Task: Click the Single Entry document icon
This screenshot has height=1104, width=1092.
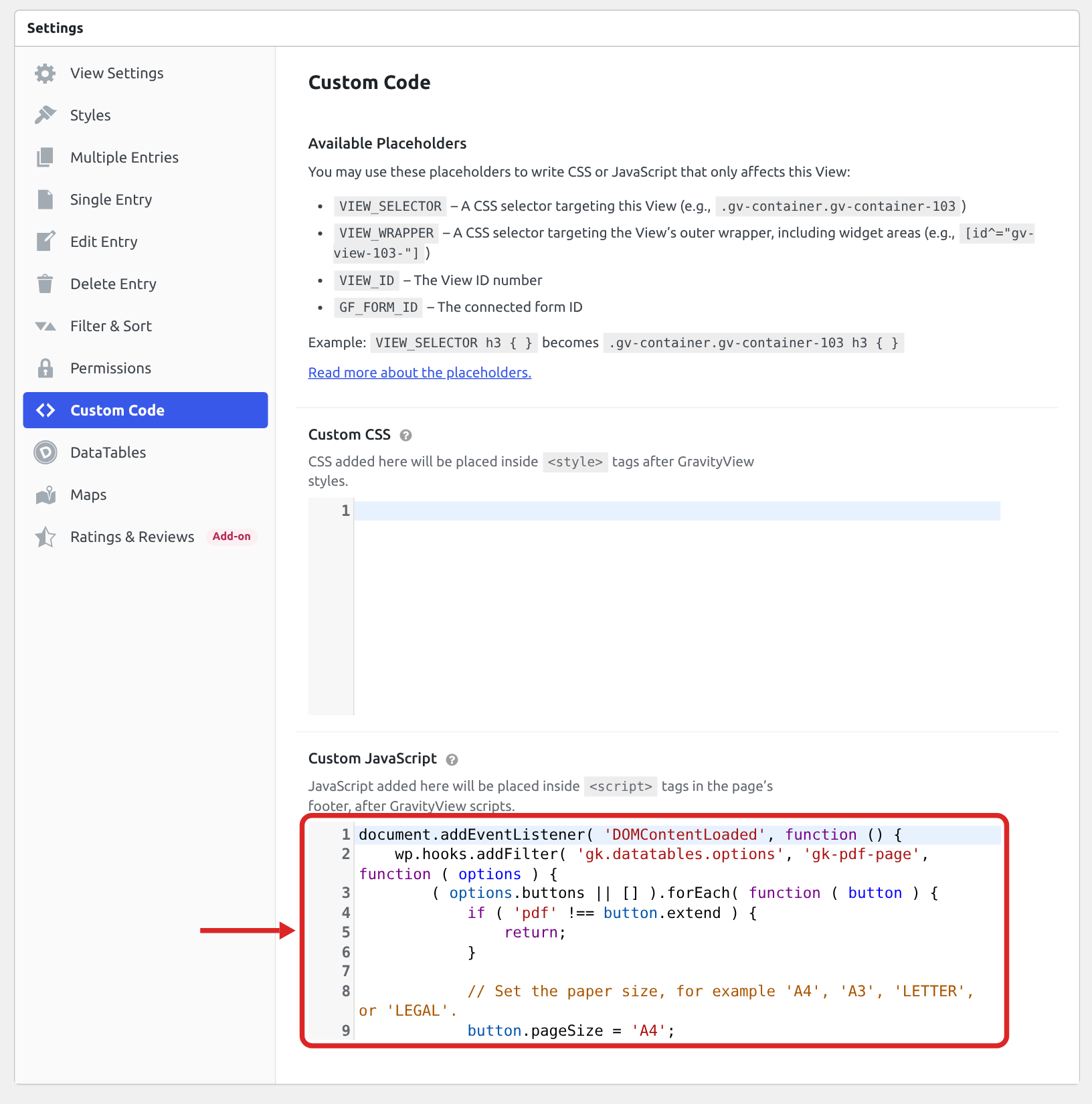Action: point(45,199)
